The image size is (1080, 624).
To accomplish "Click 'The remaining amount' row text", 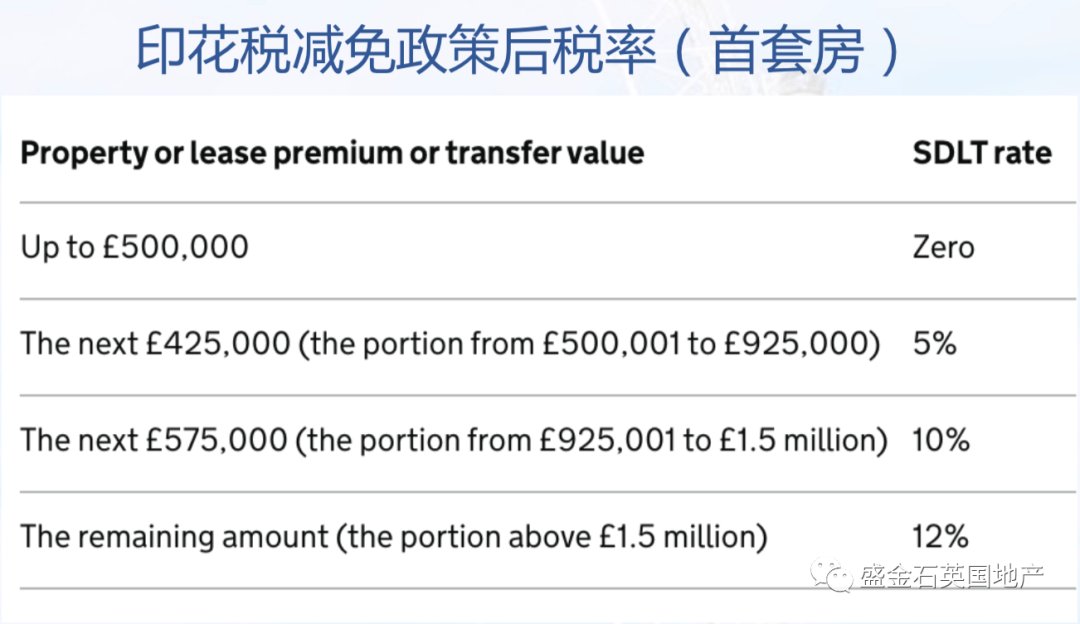I will pos(394,537).
